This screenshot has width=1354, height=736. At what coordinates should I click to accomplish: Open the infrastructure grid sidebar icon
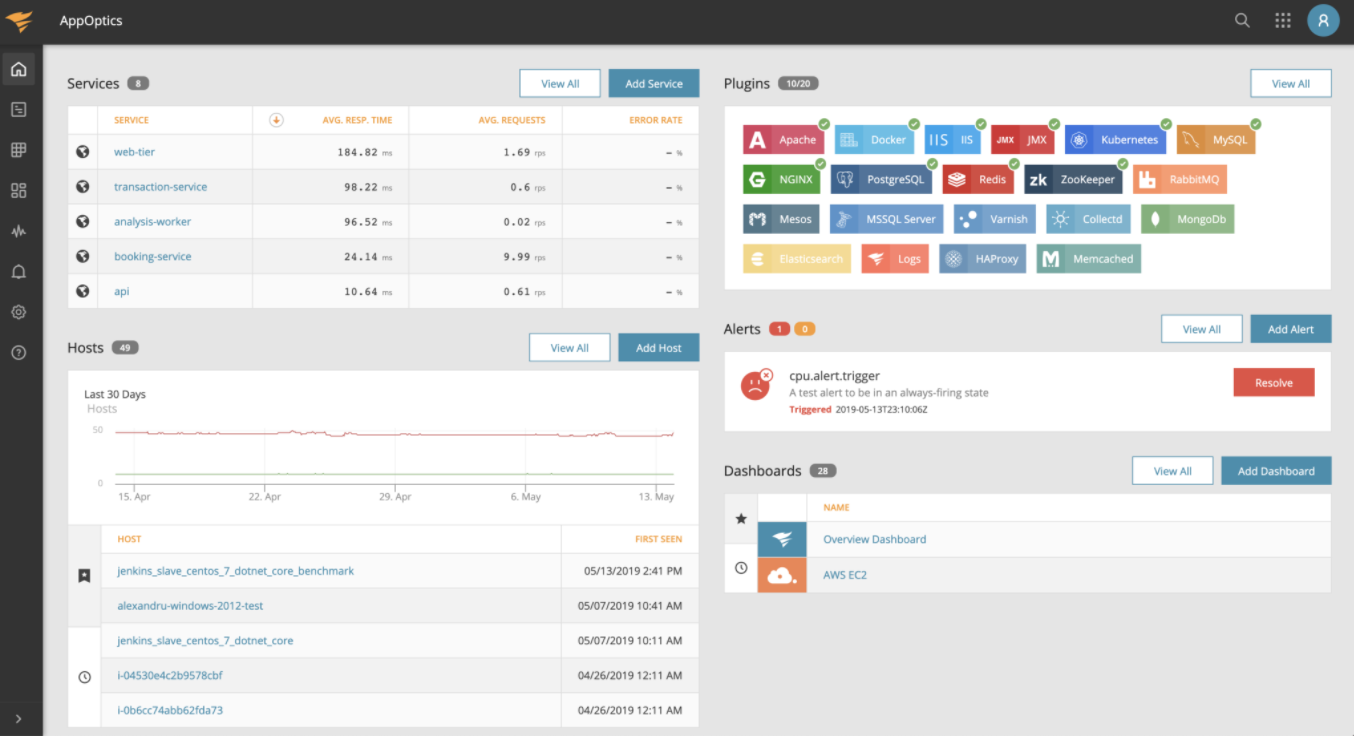click(x=18, y=150)
